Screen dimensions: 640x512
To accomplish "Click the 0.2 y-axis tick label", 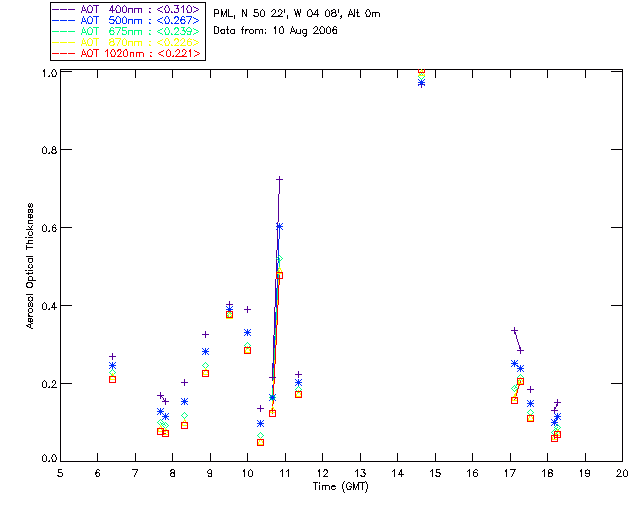I will tap(49, 384).
